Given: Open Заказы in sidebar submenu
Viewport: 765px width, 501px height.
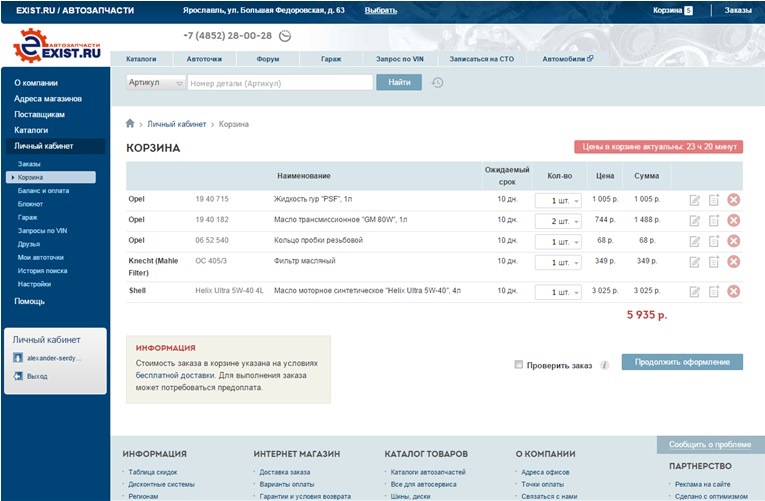Looking at the screenshot, I should (x=29, y=164).
